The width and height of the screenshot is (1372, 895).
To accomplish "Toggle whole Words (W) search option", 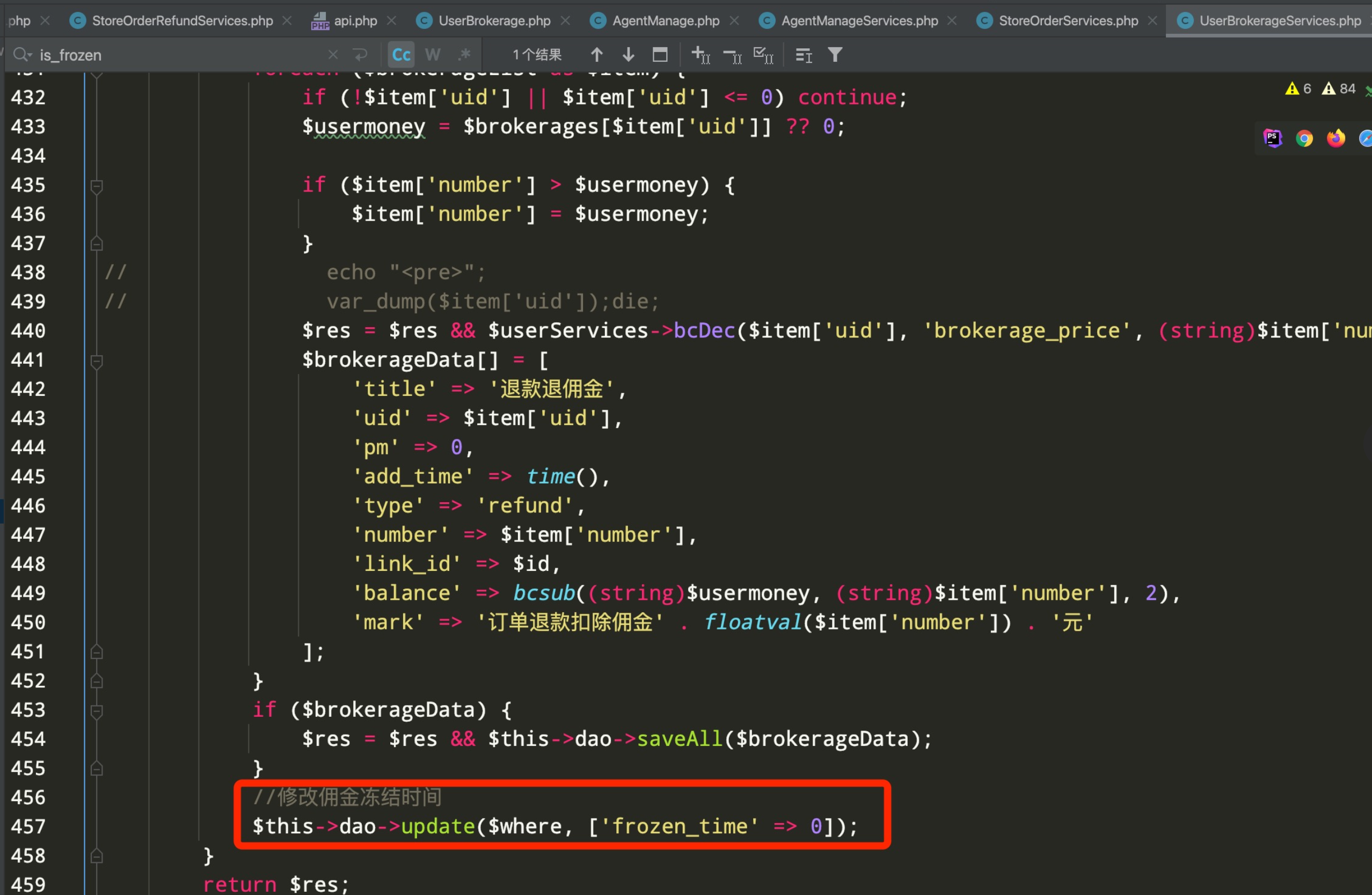I will (x=432, y=55).
